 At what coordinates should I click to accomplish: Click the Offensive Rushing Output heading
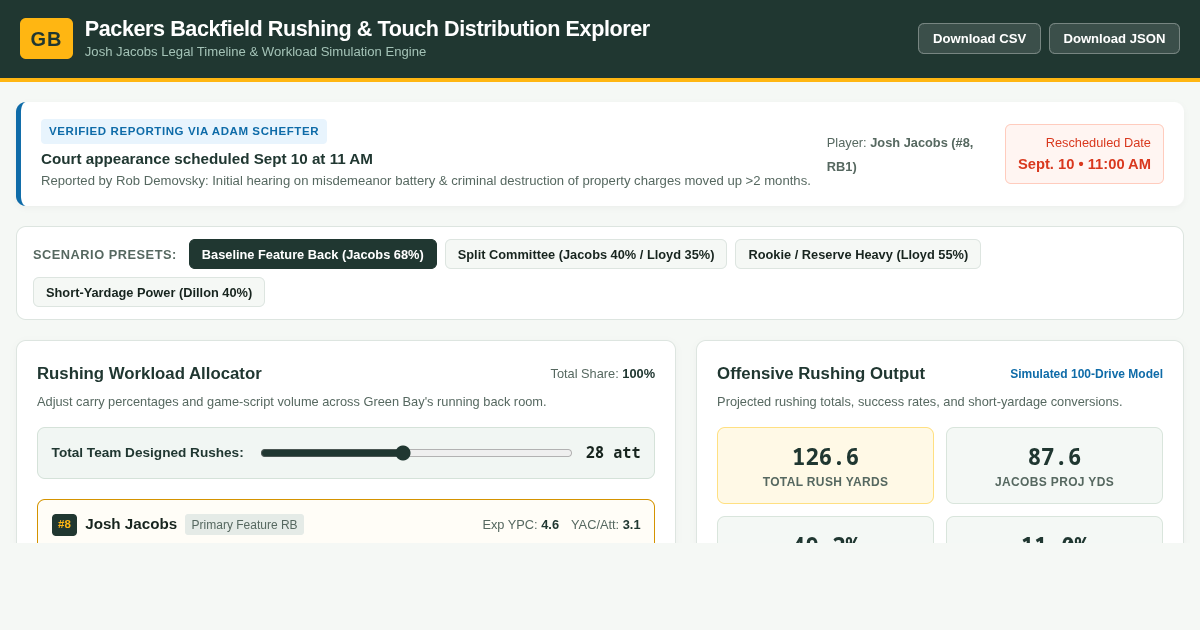click(x=821, y=374)
